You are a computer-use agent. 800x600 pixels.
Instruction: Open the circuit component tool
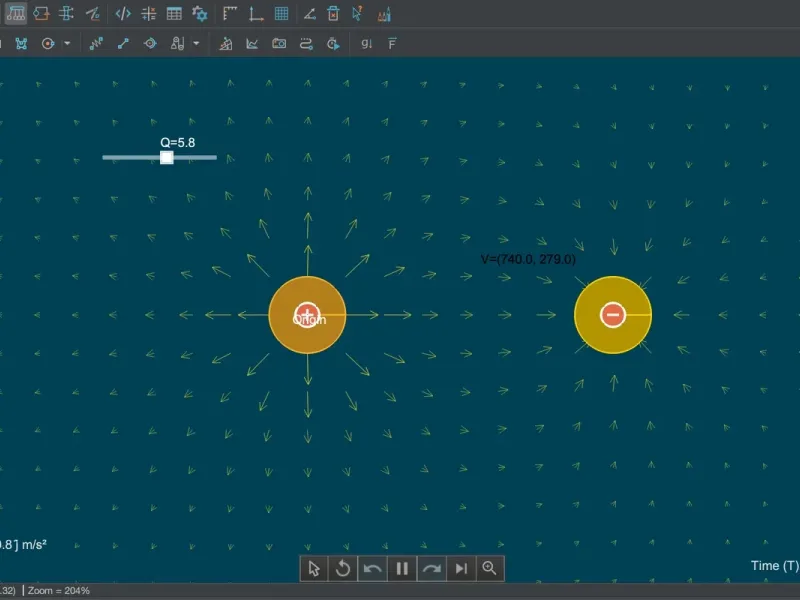41,14
